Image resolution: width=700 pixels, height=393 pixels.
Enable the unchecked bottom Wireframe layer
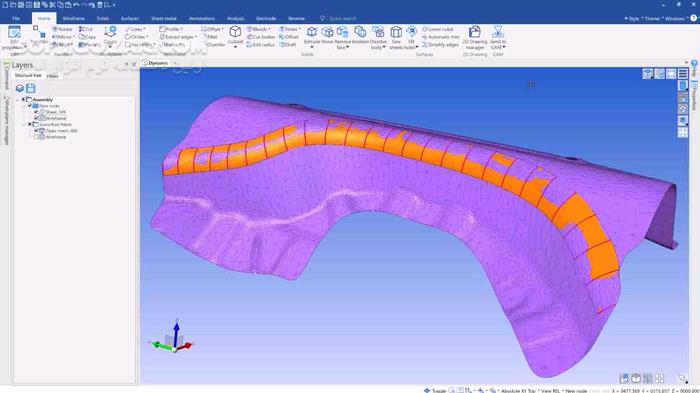coord(36,137)
